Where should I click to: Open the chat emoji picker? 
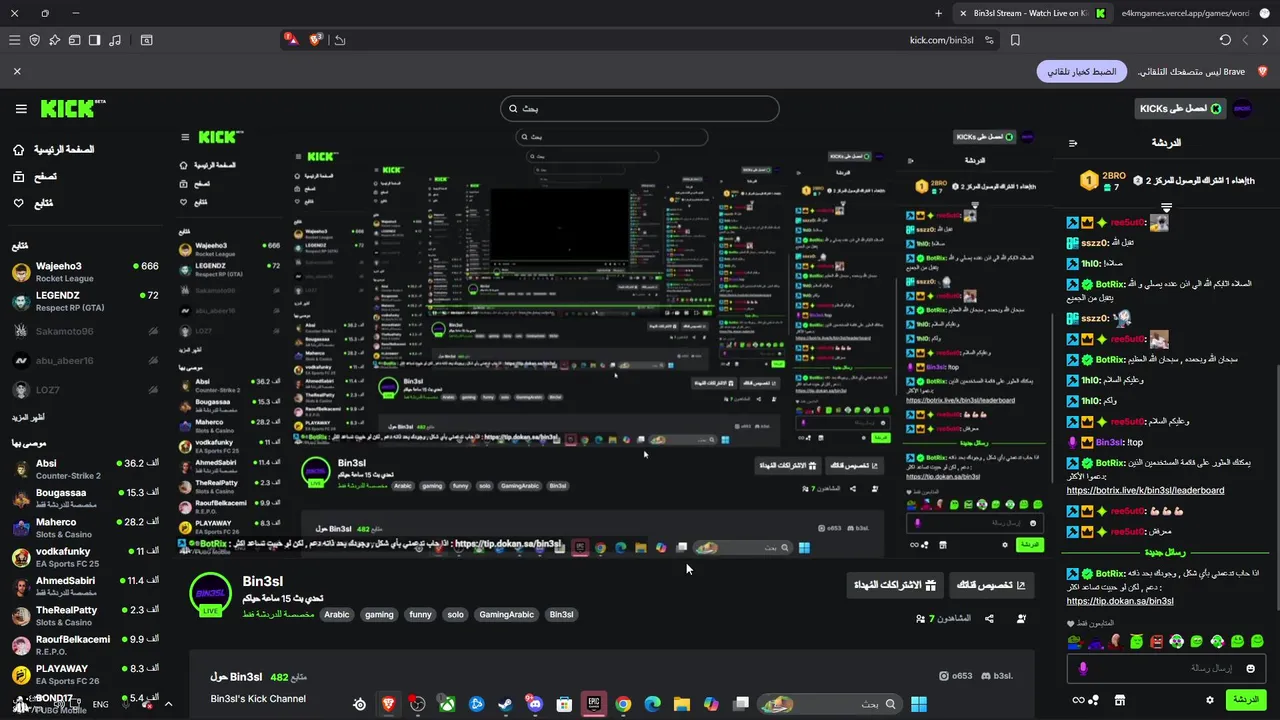pyautogui.click(x=1251, y=668)
